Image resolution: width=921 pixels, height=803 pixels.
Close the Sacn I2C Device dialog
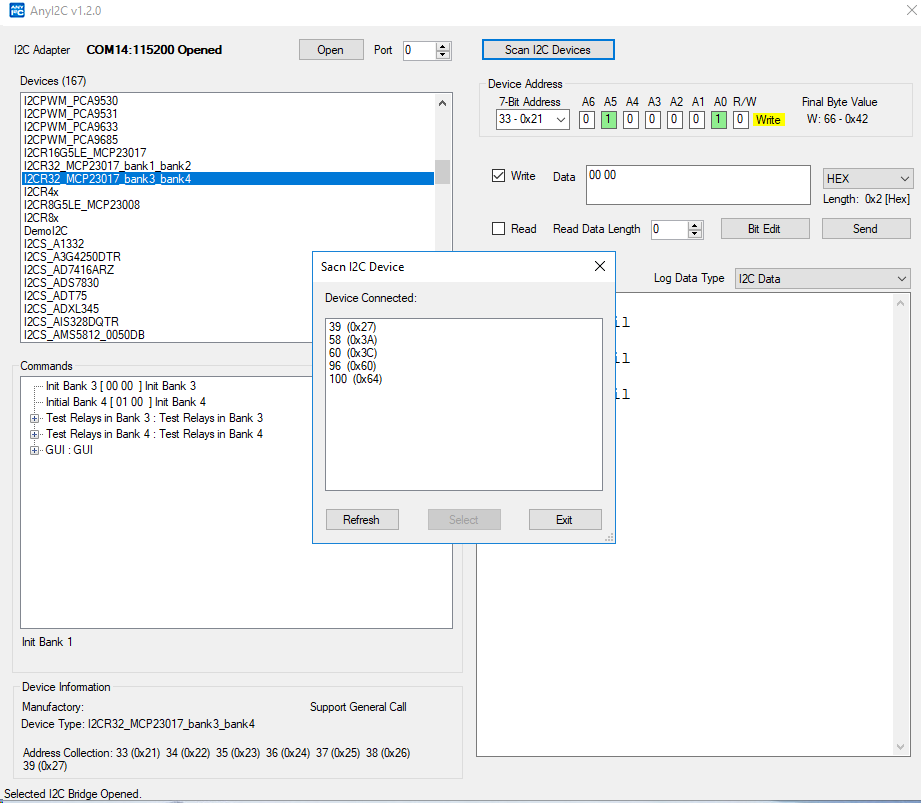point(600,266)
